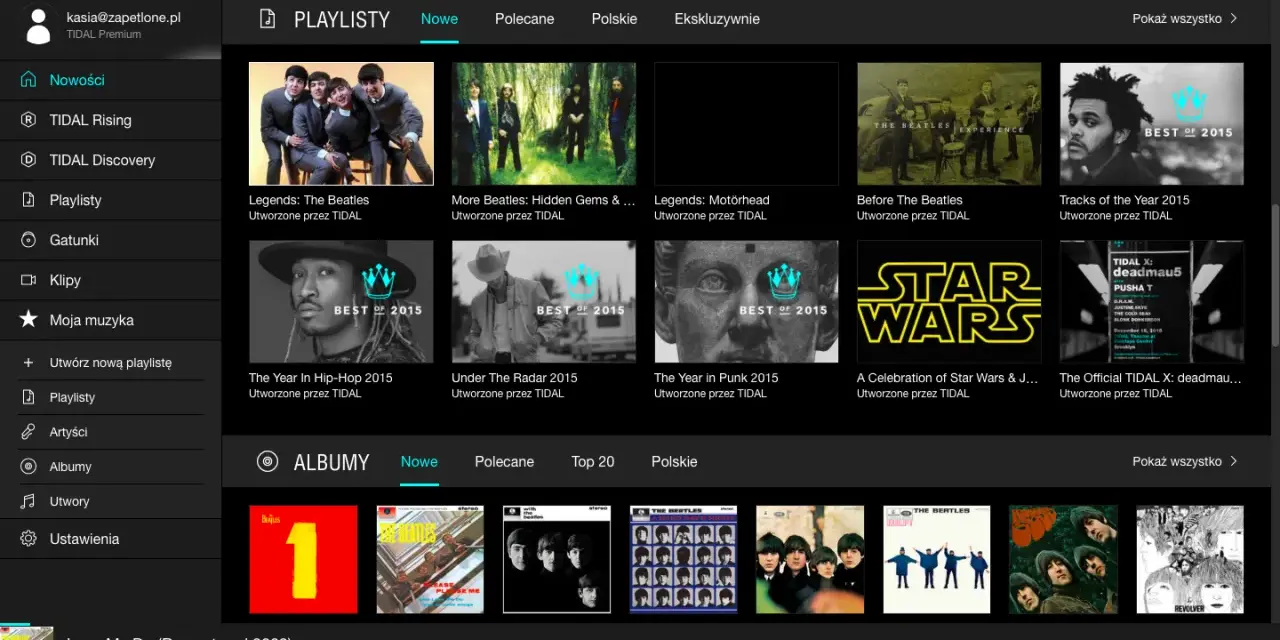Expand all playlists with Pokaż wszystko arrow
This screenshot has height=640, width=1280.
(x=1233, y=18)
